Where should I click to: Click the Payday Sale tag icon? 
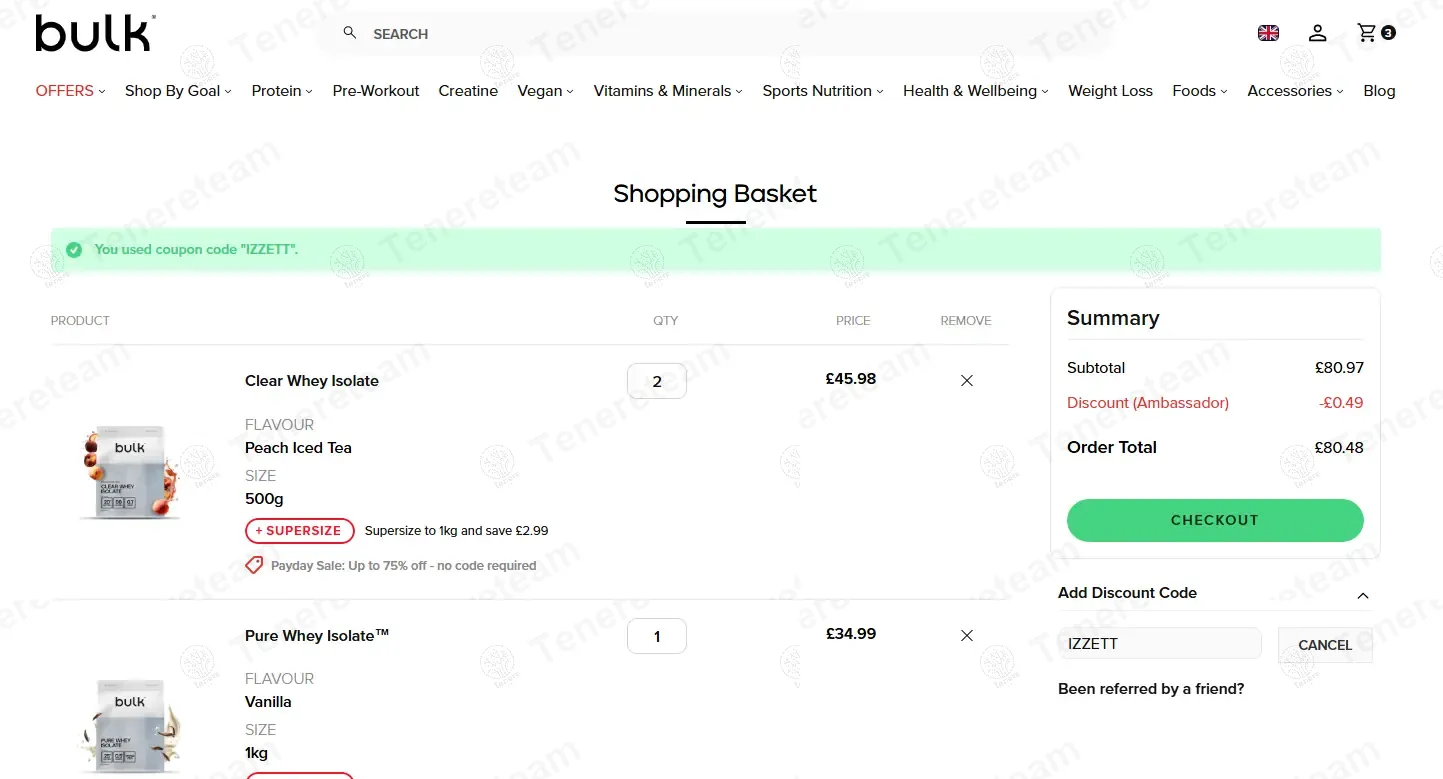[x=254, y=565]
